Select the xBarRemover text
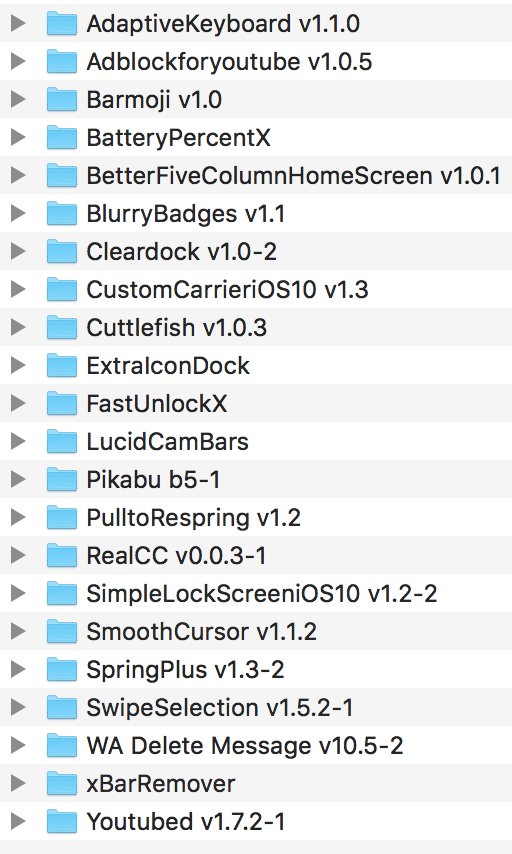Image resolution: width=512 pixels, height=854 pixels. (161, 784)
